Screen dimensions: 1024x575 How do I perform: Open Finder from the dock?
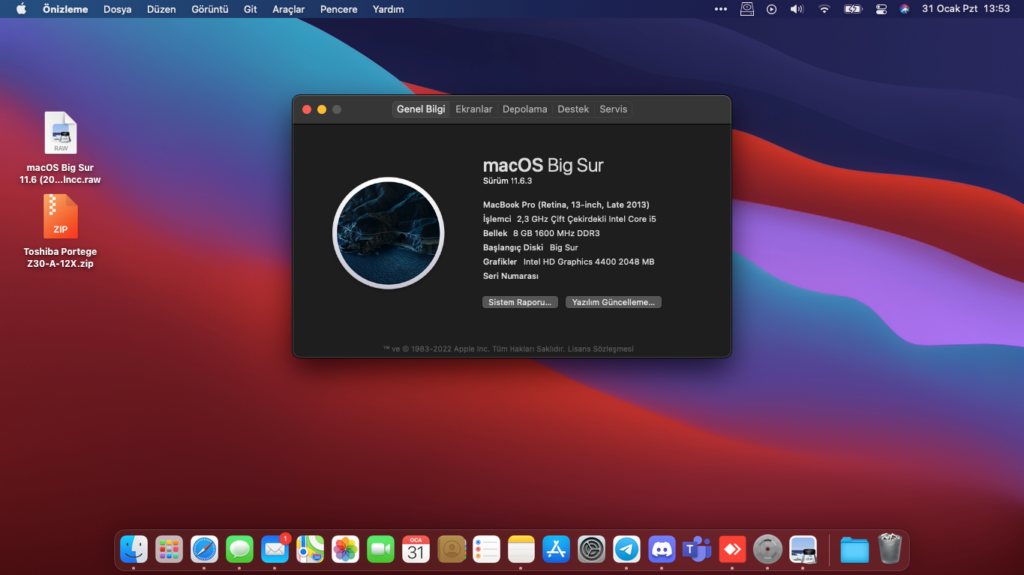(134, 550)
